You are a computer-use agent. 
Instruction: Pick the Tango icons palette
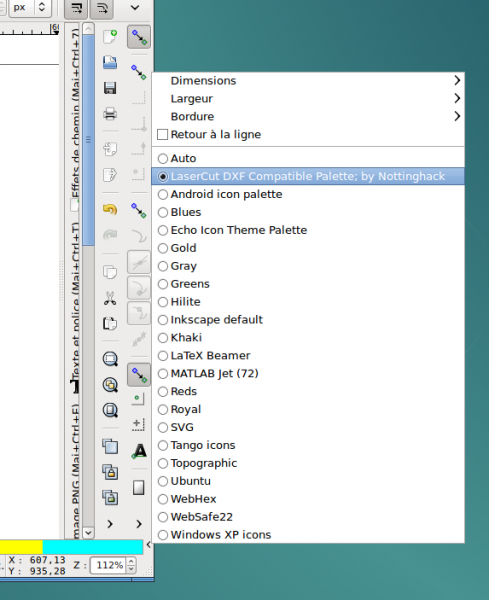308,445
